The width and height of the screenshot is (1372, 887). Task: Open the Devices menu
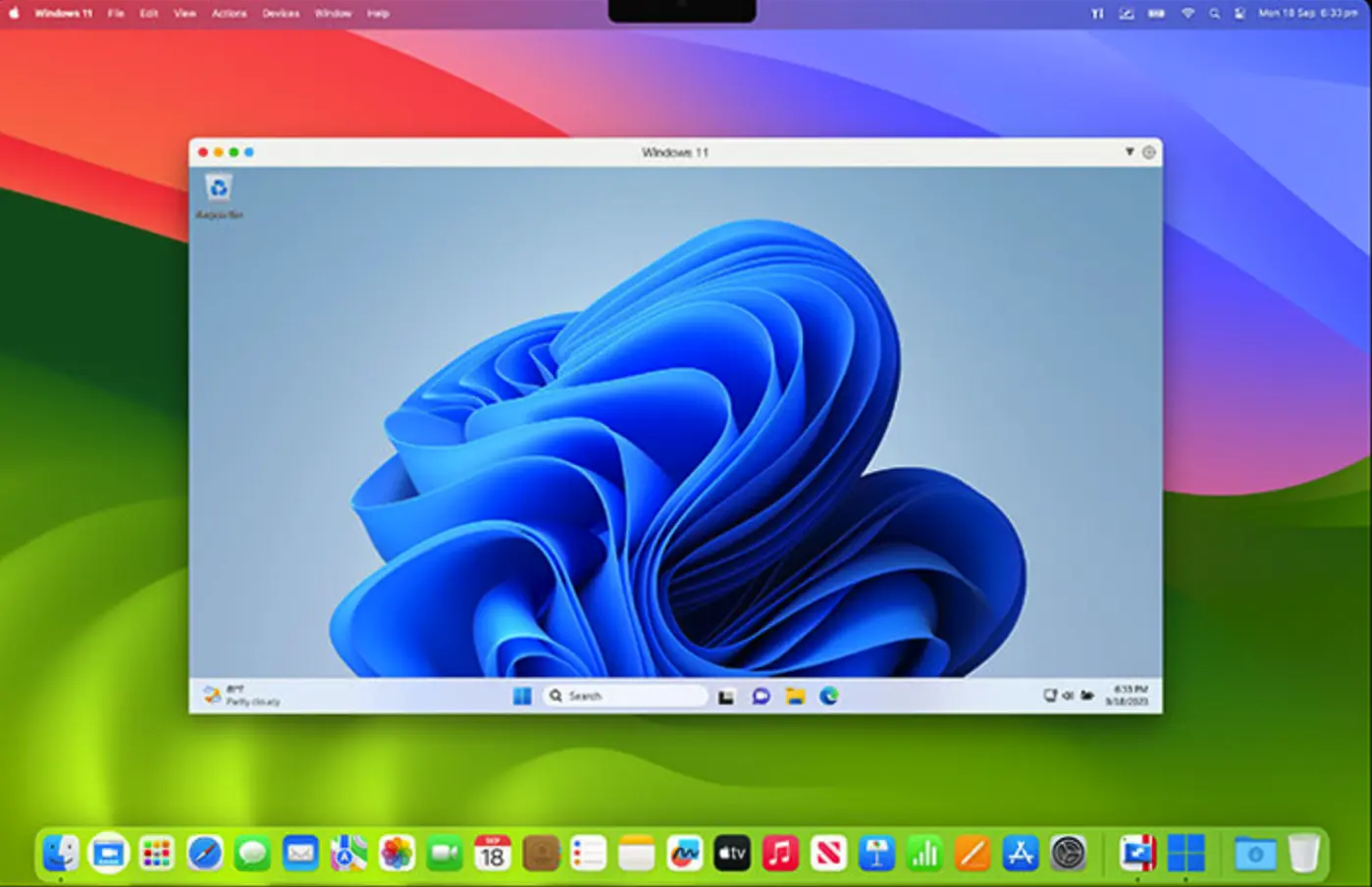(281, 14)
